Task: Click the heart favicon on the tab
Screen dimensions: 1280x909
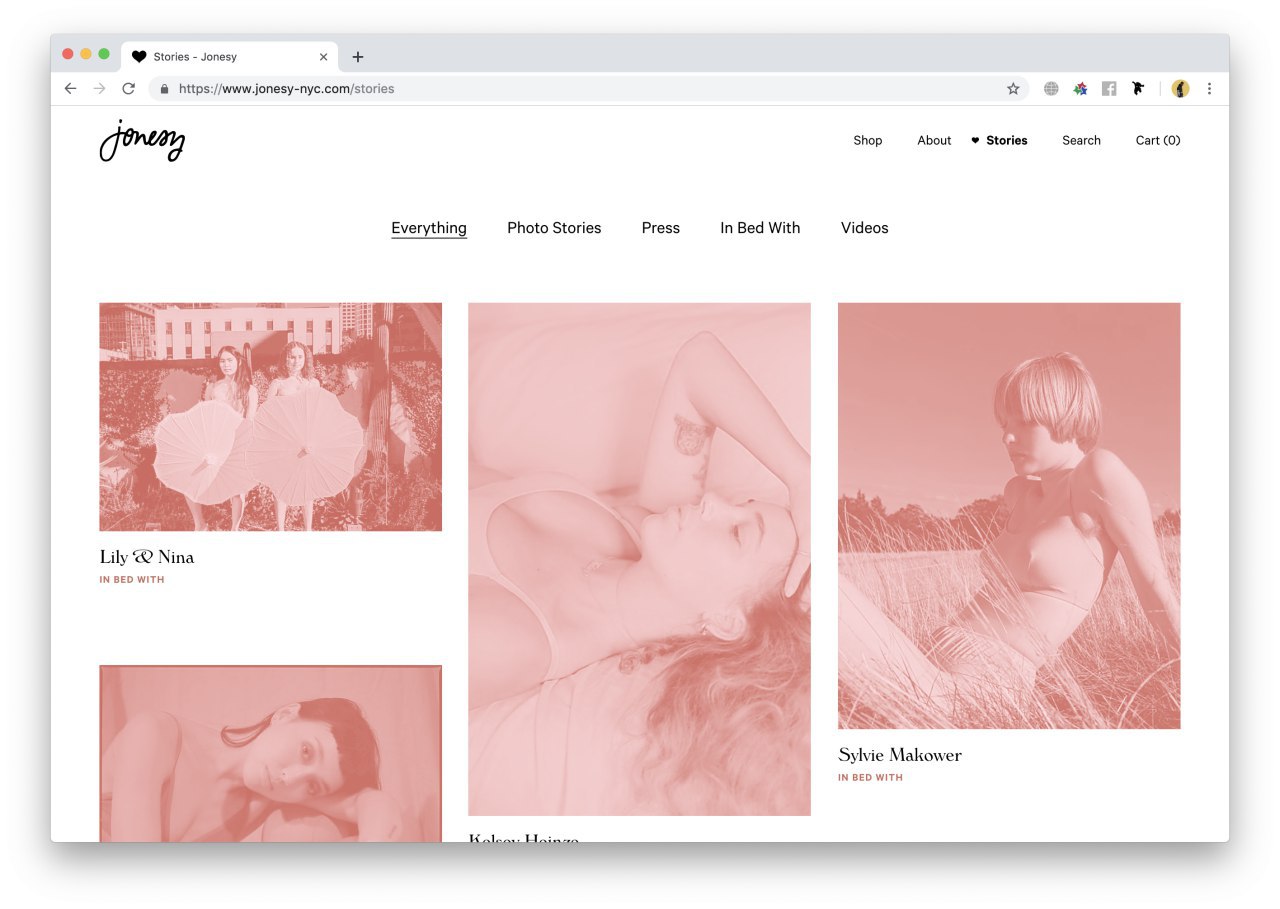Action: coord(139,57)
